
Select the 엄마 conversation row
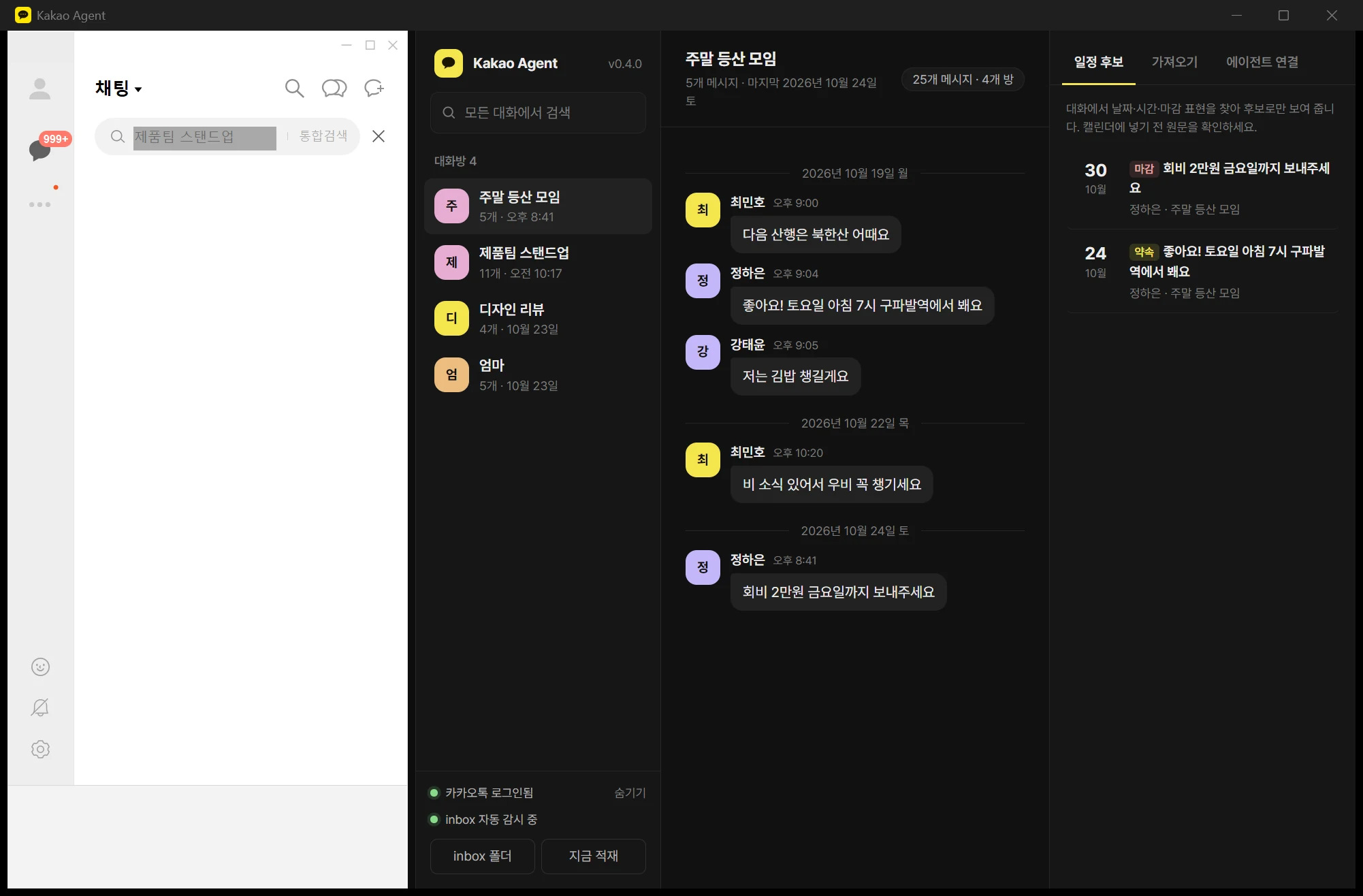tap(538, 374)
